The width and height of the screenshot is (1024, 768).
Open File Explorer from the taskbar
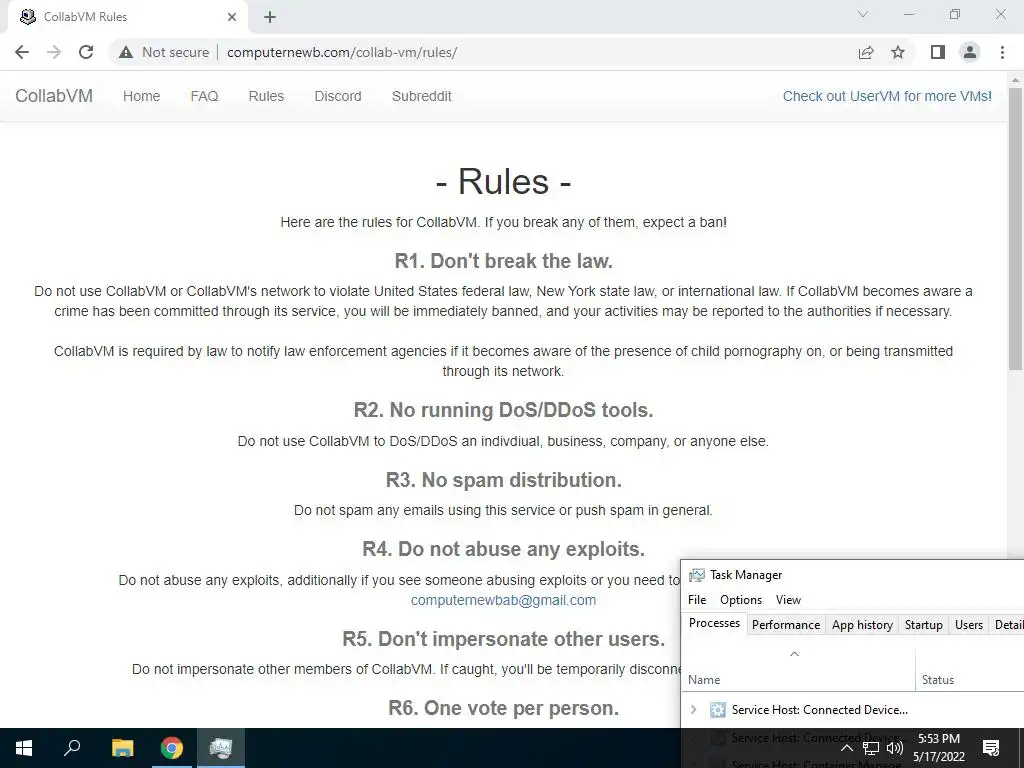[x=122, y=748]
